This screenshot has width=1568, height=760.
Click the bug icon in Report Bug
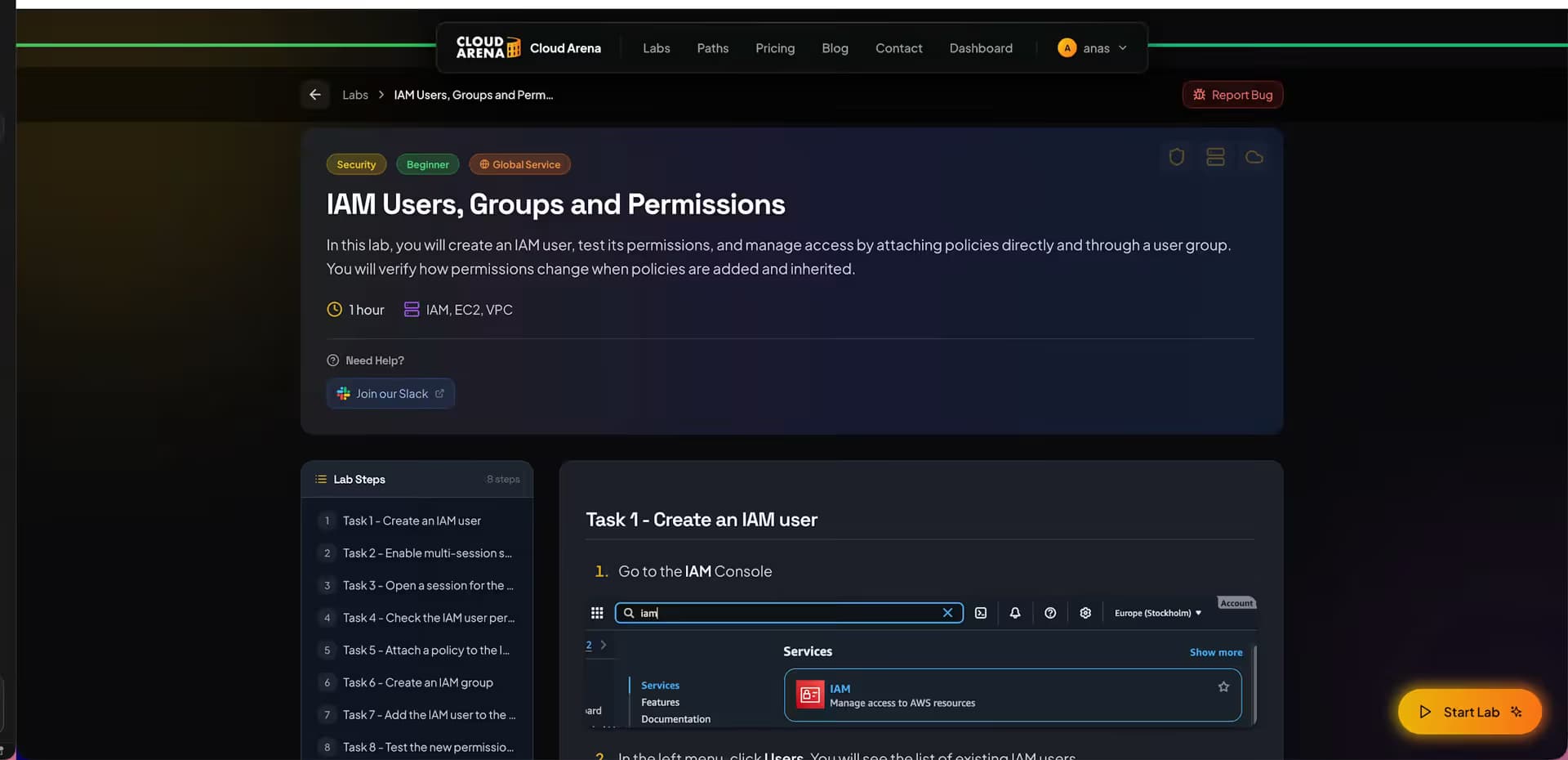coord(1199,95)
